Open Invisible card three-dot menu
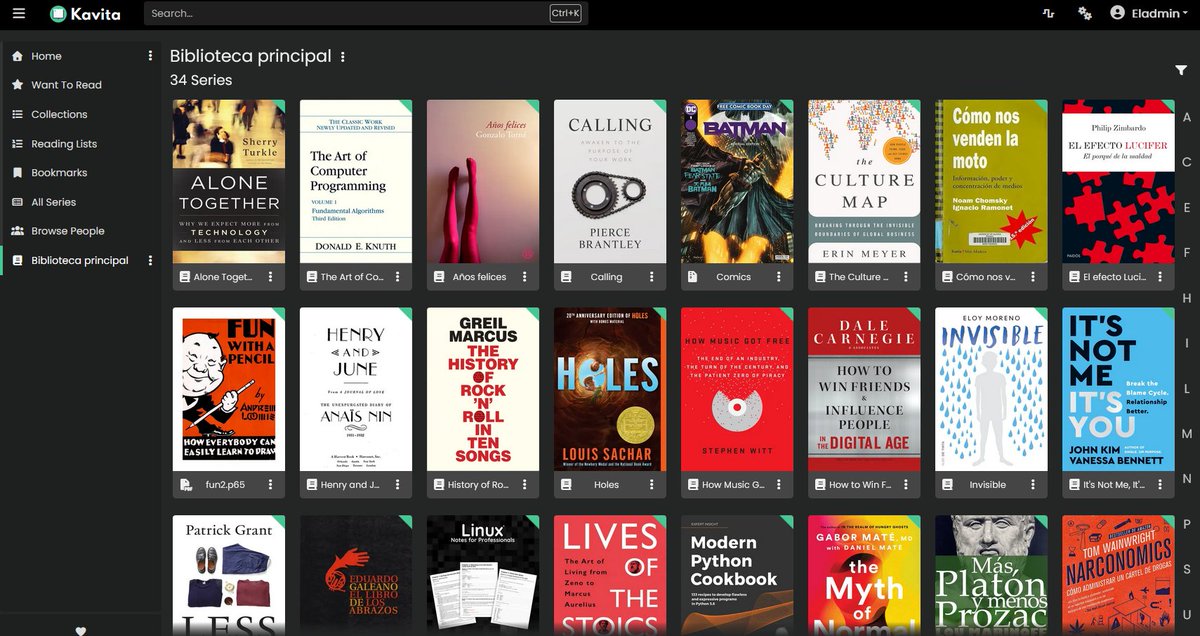Viewport: 1200px width, 636px height. 1032,485
